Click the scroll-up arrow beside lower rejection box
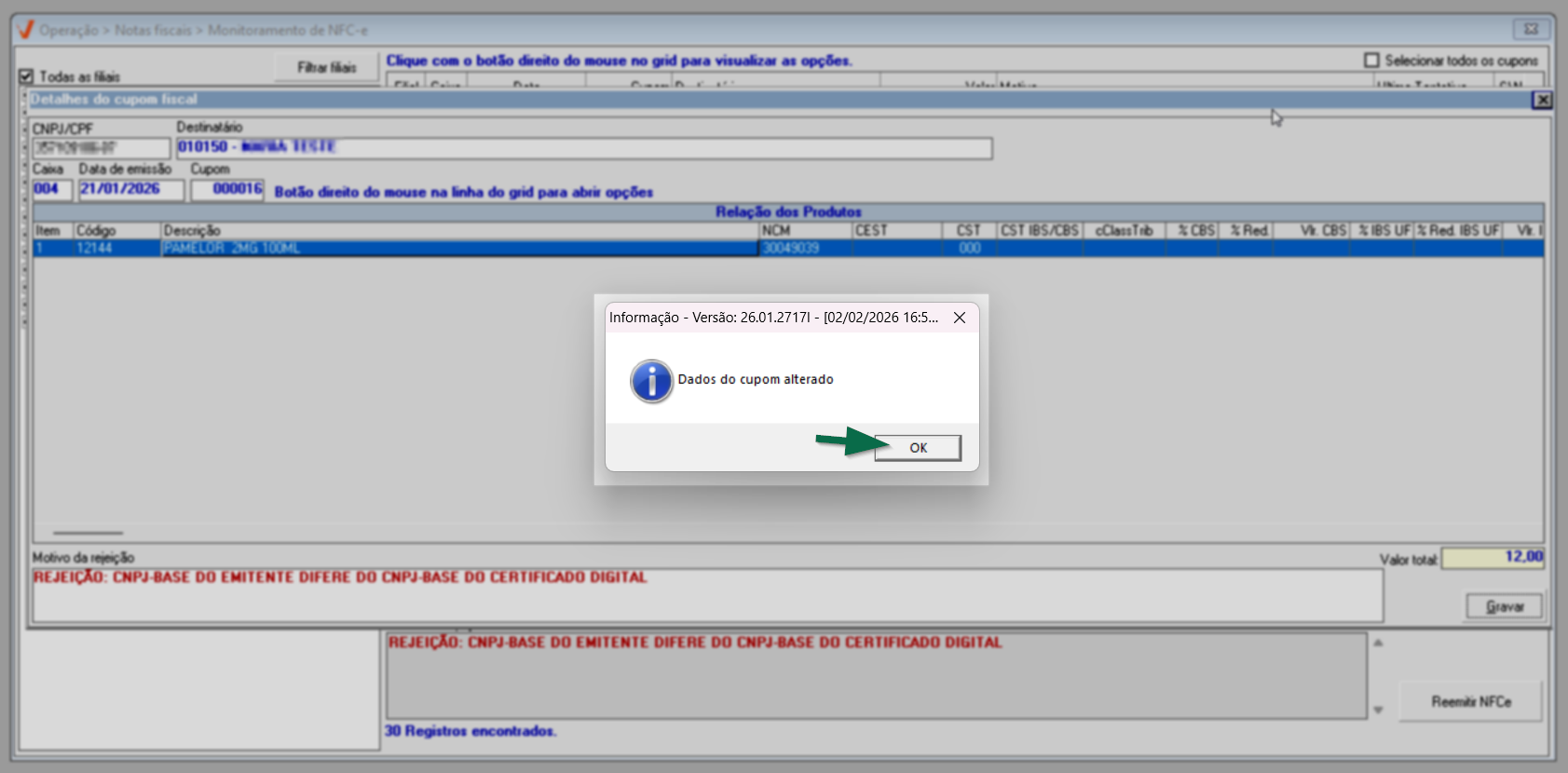 point(1378,643)
